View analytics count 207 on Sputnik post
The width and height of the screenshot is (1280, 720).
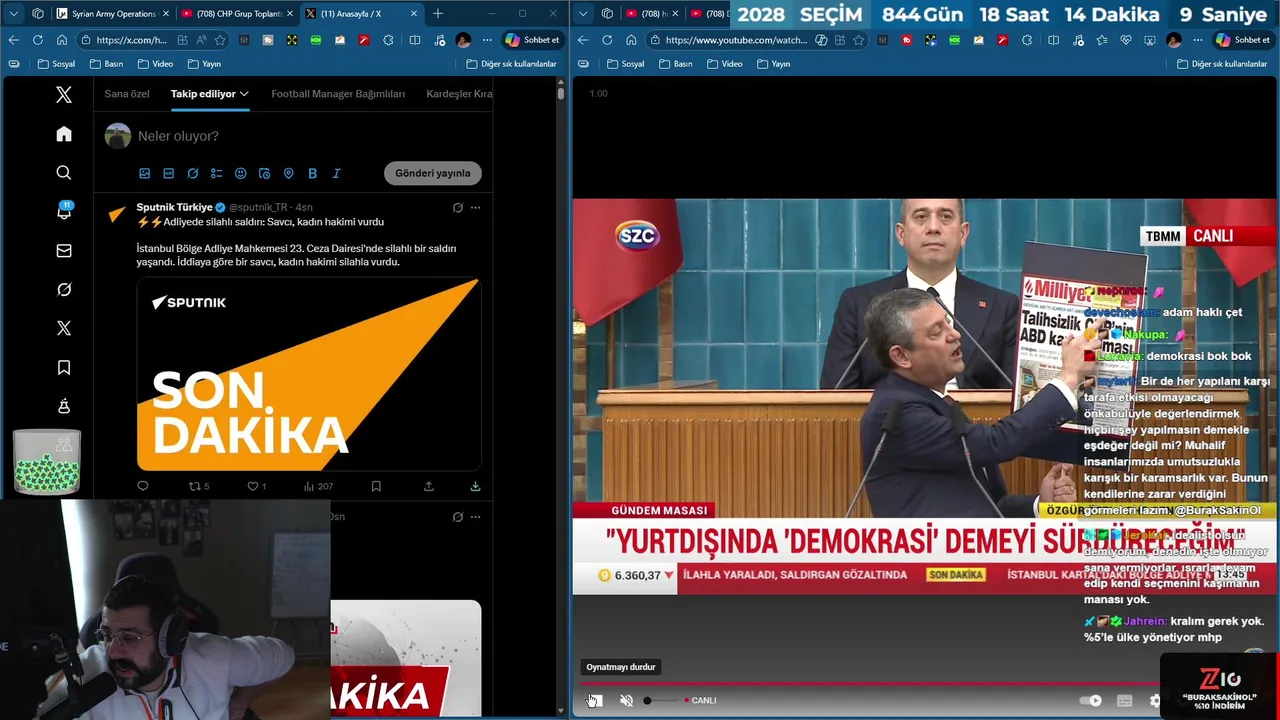click(x=318, y=486)
